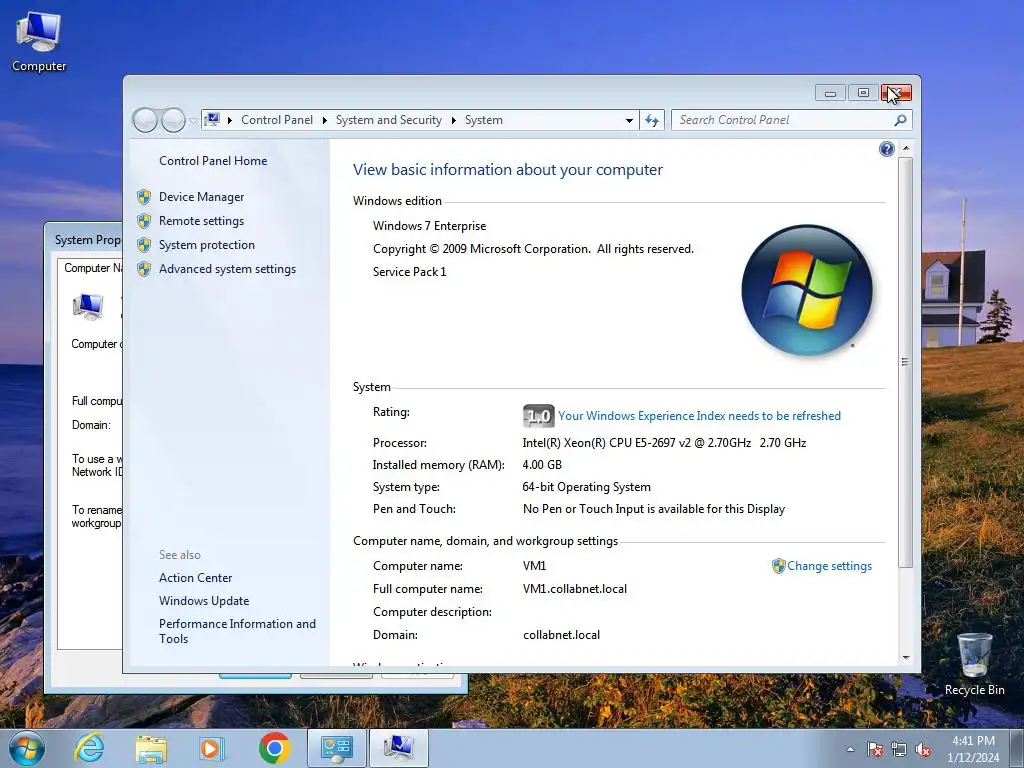The image size is (1024, 768).
Task: Open Device Manager link
Action: tap(201, 197)
